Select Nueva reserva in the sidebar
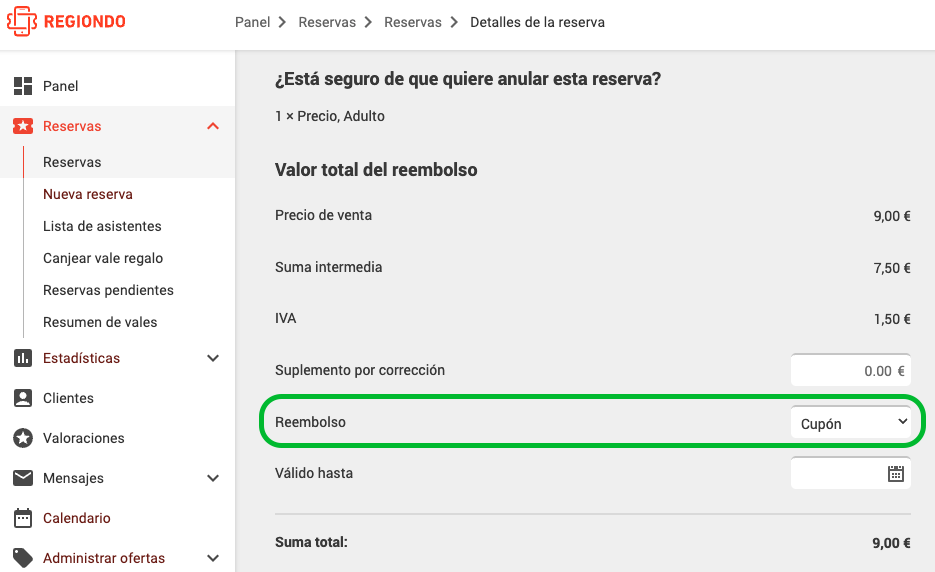 point(88,194)
